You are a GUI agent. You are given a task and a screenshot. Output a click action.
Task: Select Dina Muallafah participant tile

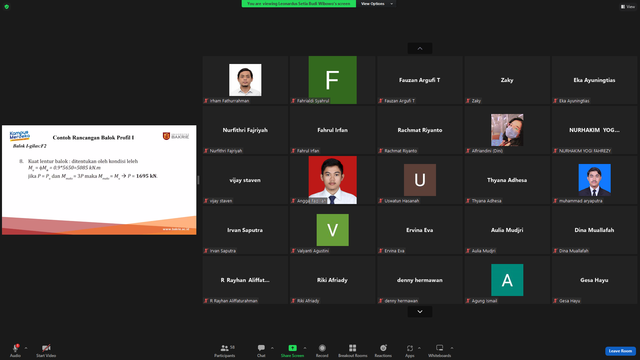tap(594, 230)
